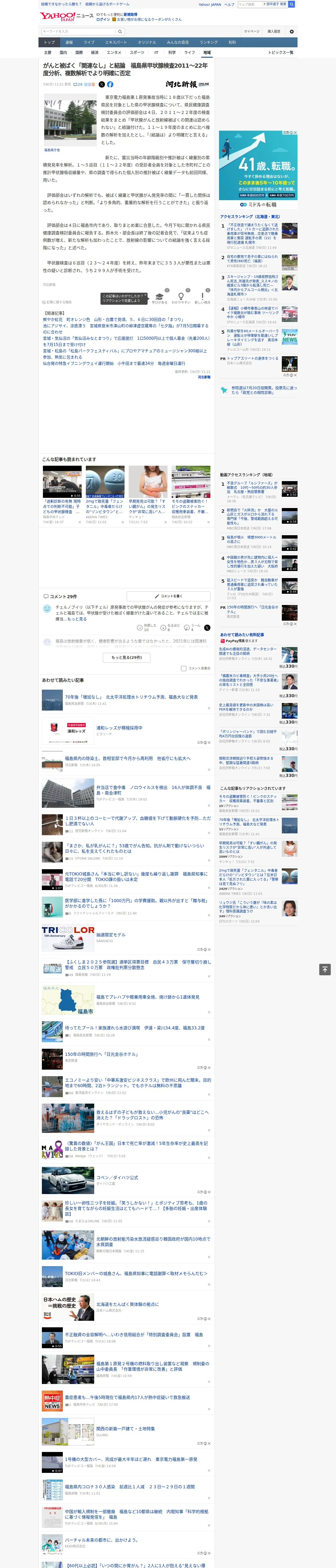Open マイページ link
Image resolution: width=336 pixels, height=1568 pixels.
[252, 31]
